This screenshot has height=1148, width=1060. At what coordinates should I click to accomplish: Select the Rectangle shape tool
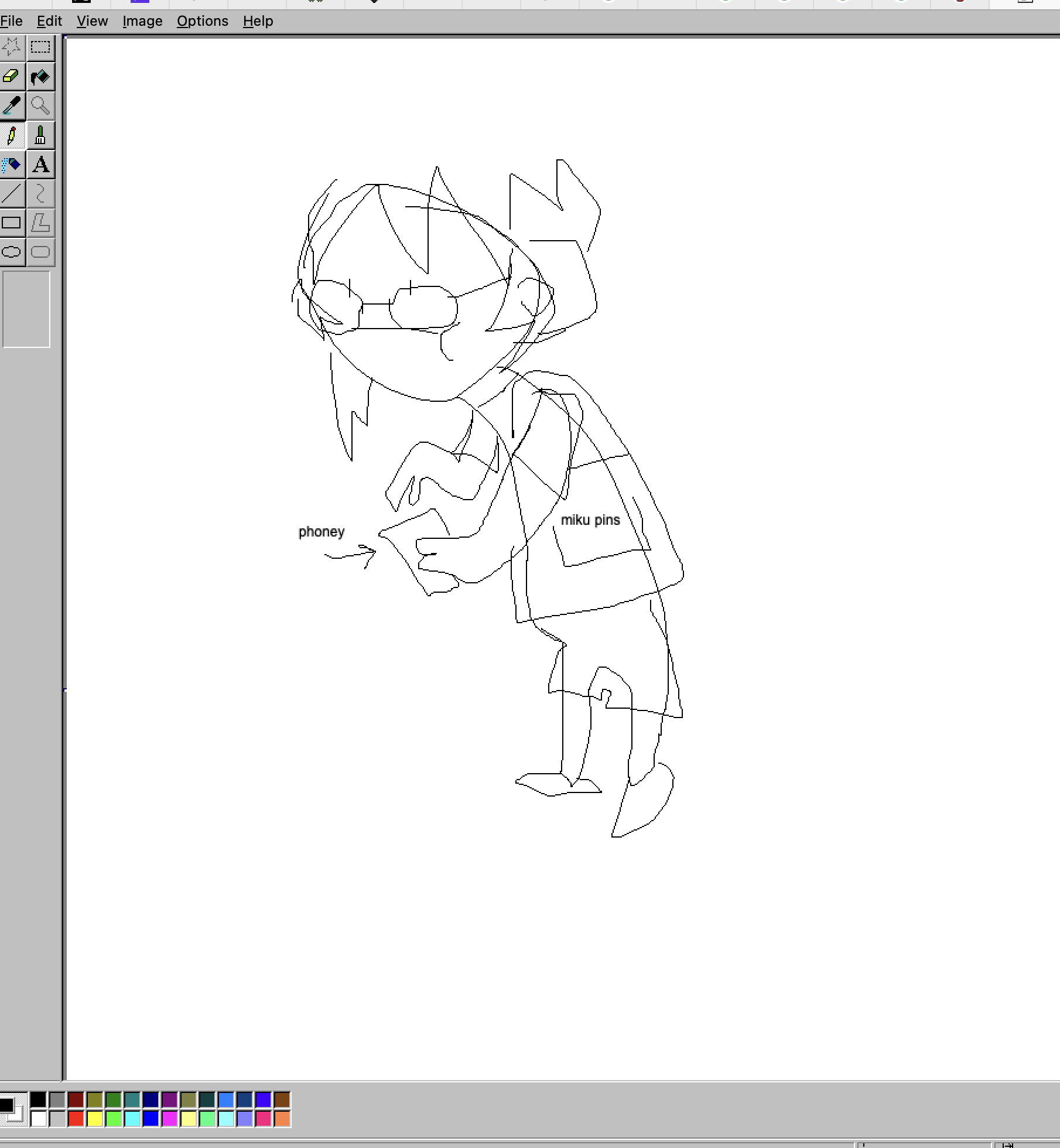(12, 223)
